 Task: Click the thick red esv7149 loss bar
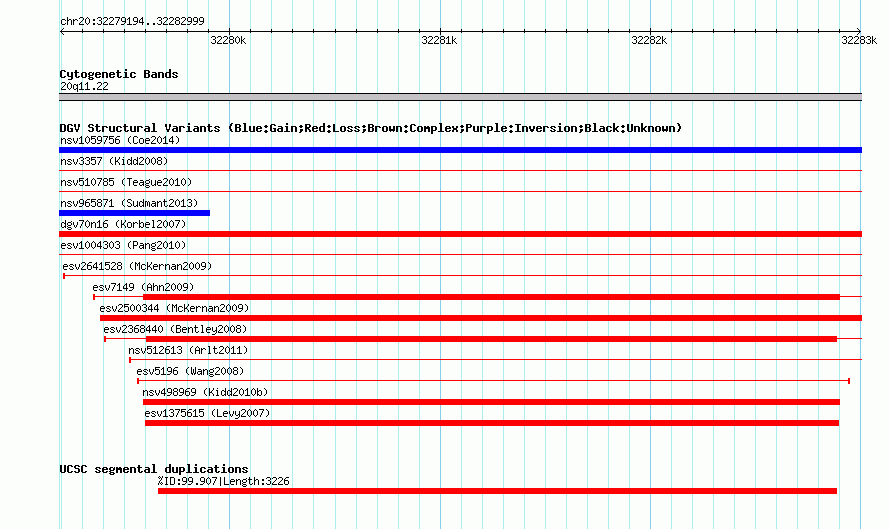pos(492,297)
